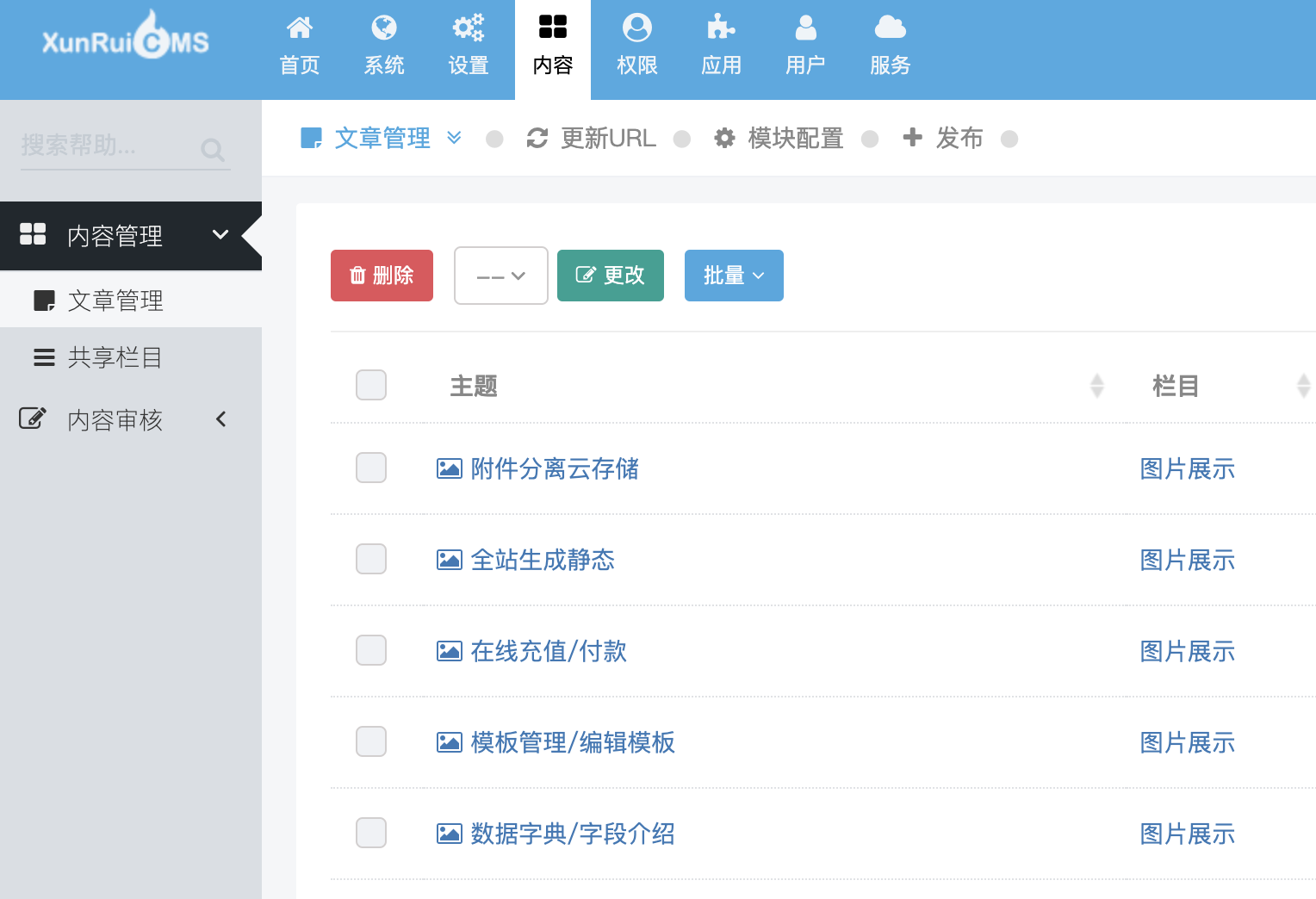Click the 共享栏目 list icon
Image resolution: width=1316 pixels, height=899 pixels.
[x=44, y=357]
